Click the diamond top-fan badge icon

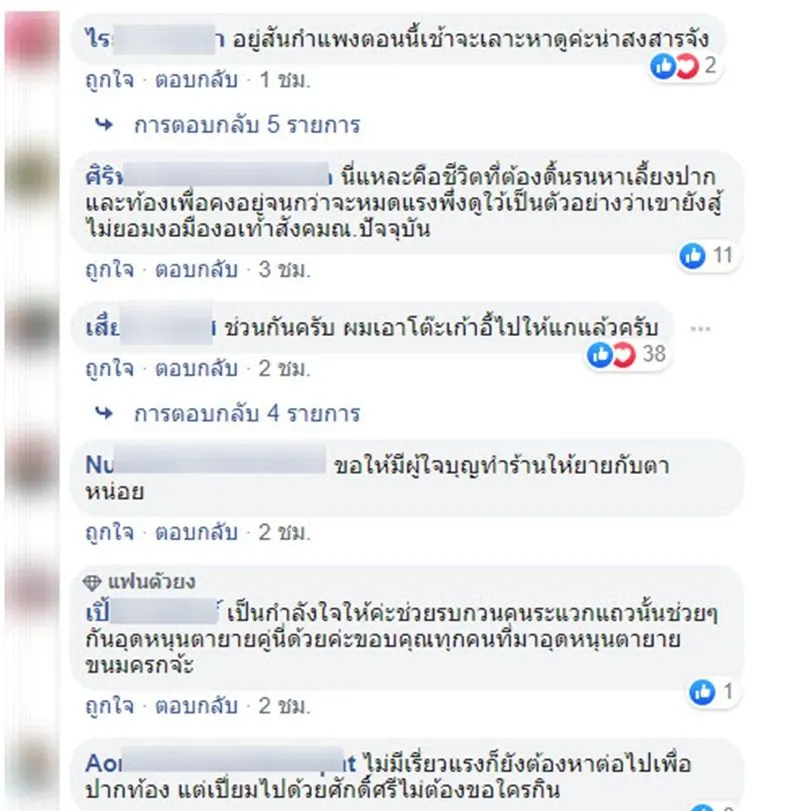point(92,583)
